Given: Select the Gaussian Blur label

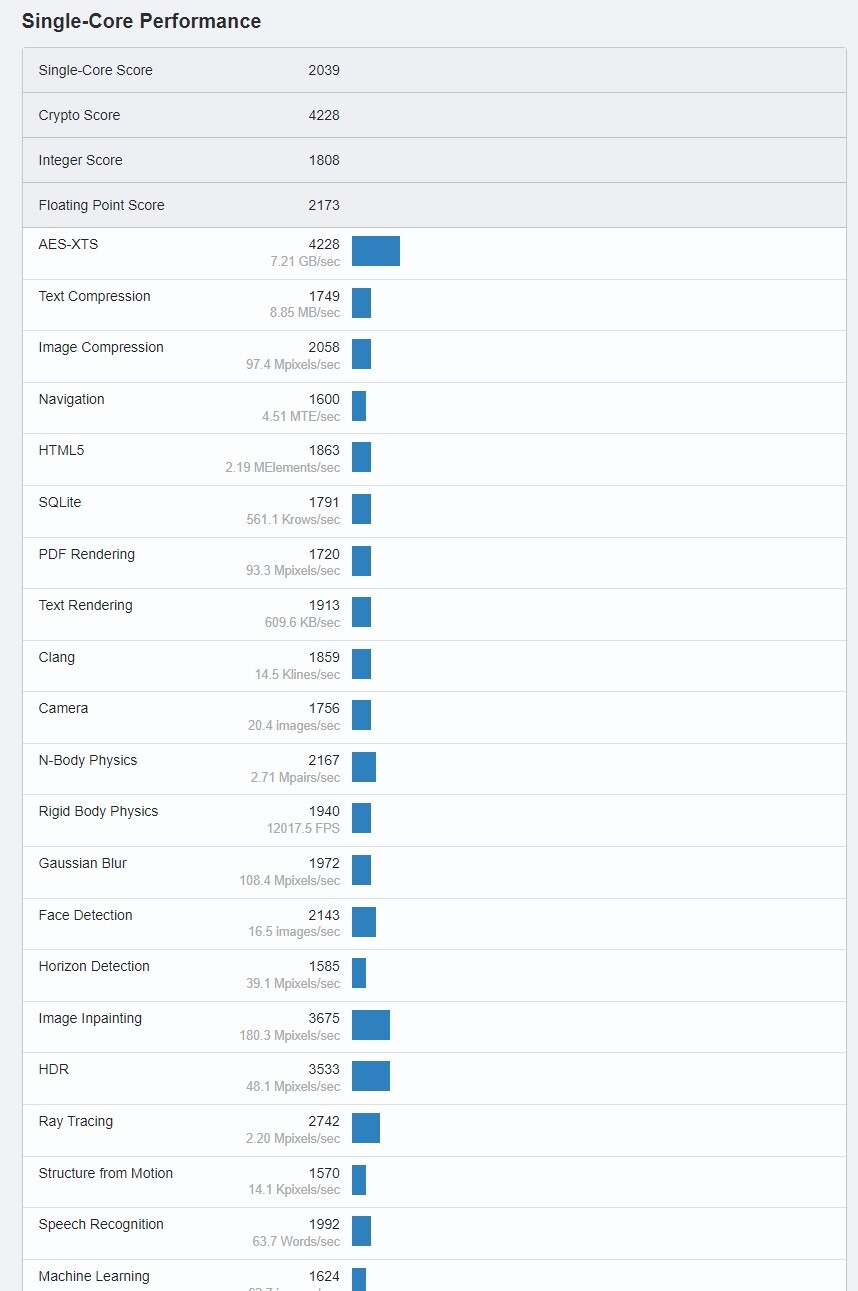Looking at the screenshot, I should click(82, 863).
